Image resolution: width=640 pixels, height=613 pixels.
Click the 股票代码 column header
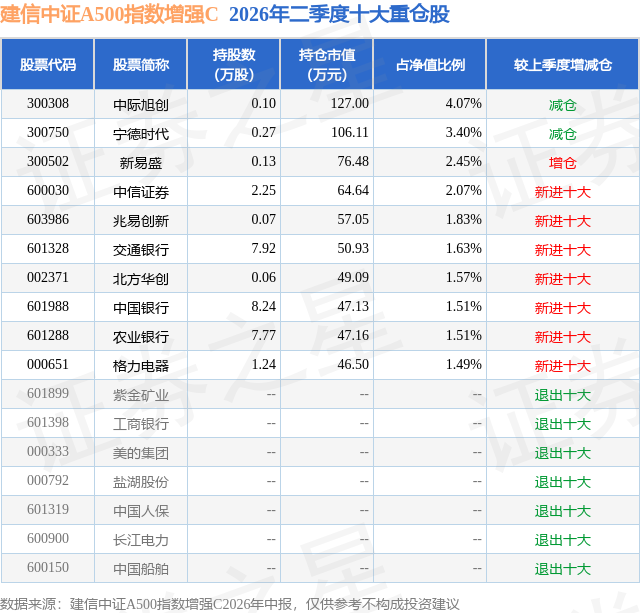point(48,64)
